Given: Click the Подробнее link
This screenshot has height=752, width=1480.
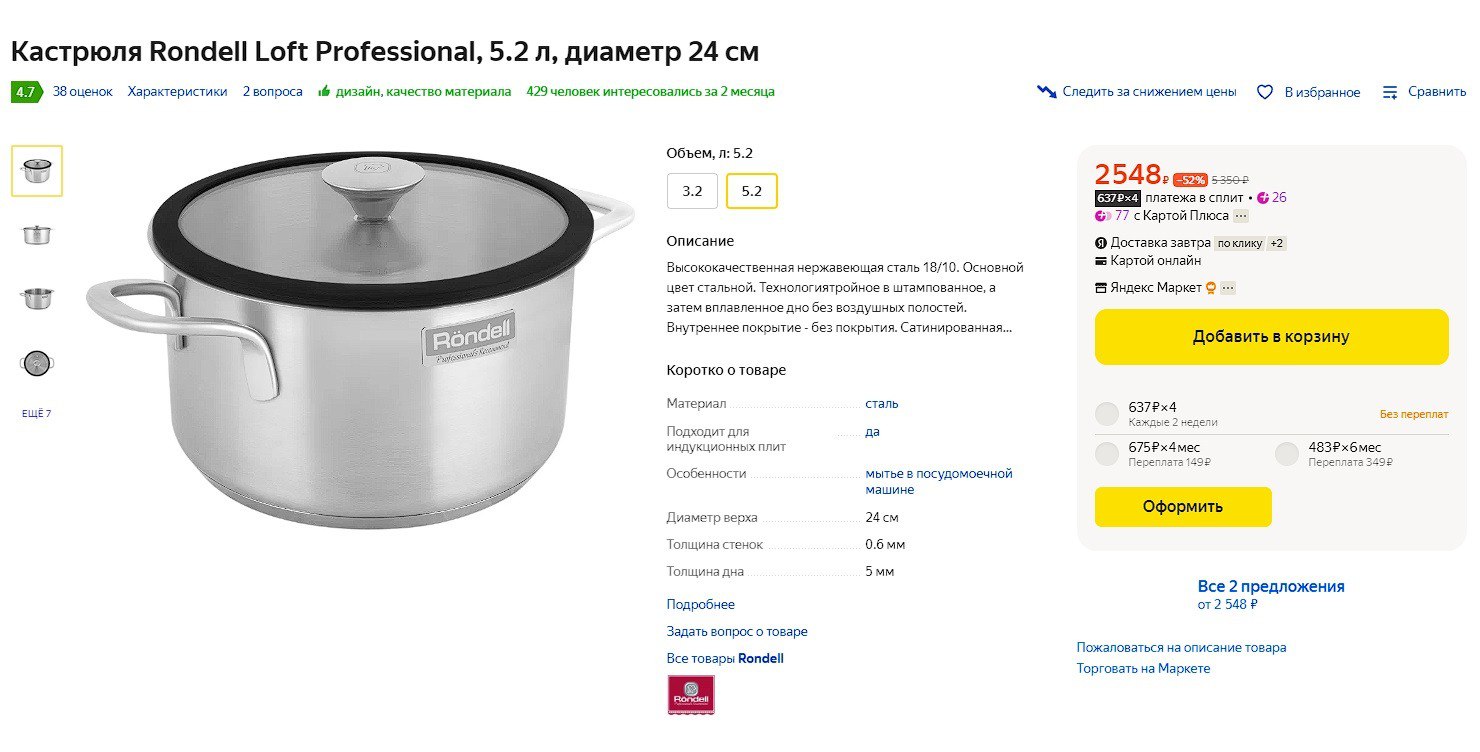Looking at the screenshot, I should (700, 604).
